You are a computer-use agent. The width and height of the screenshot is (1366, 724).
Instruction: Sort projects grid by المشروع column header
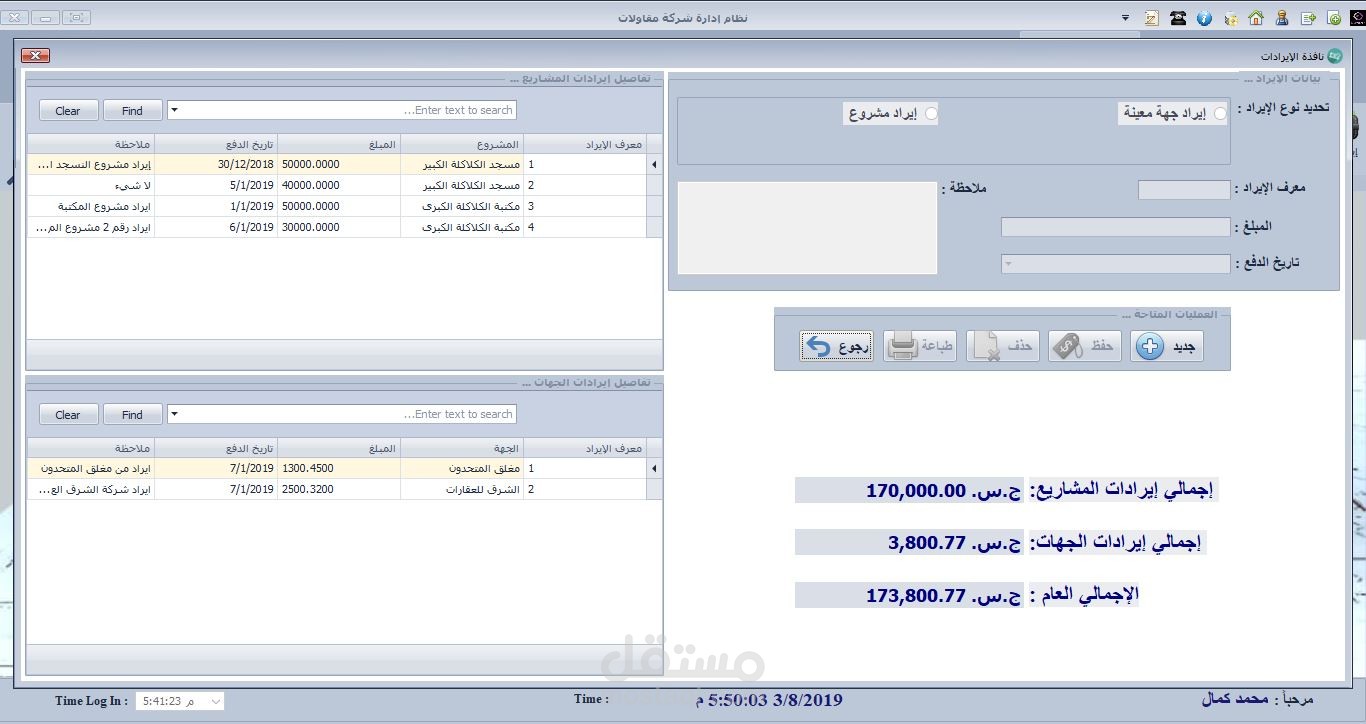point(462,144)
